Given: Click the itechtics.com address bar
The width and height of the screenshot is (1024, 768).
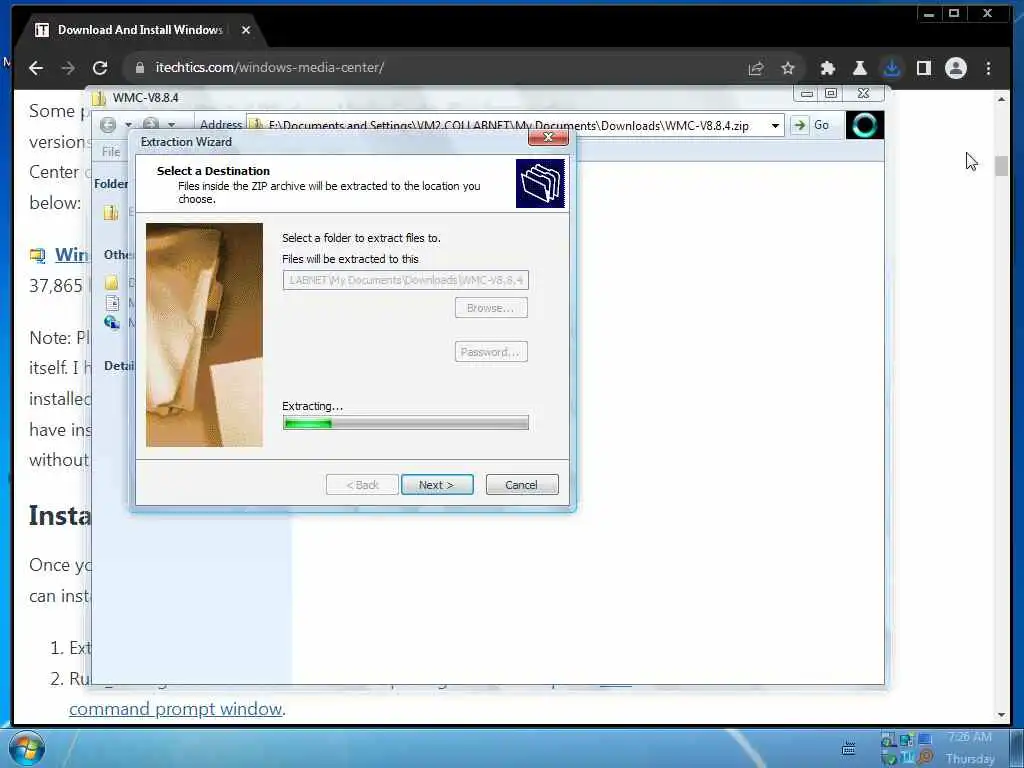Looking at the screenshot, I should [x=431, y=67].
